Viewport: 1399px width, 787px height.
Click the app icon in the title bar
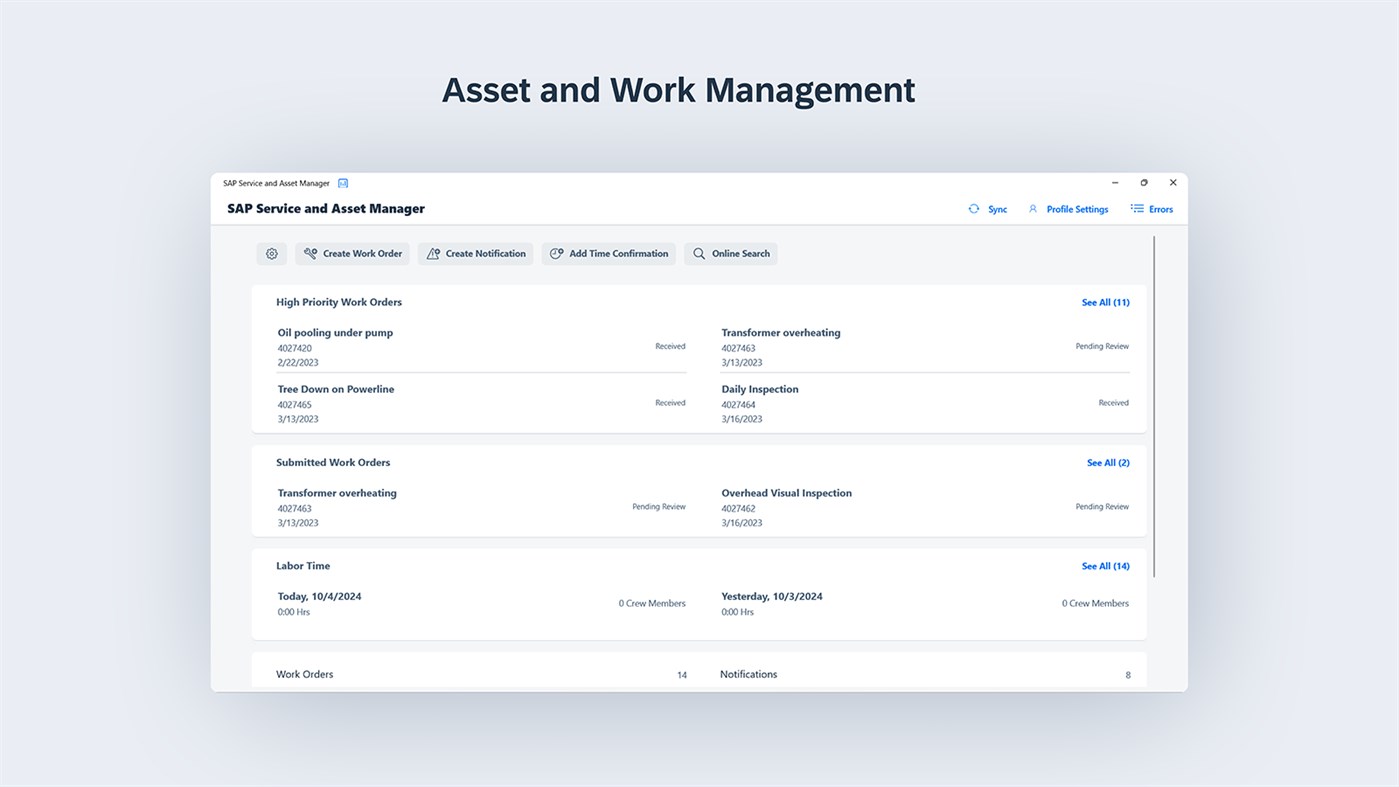coord(343,183)
